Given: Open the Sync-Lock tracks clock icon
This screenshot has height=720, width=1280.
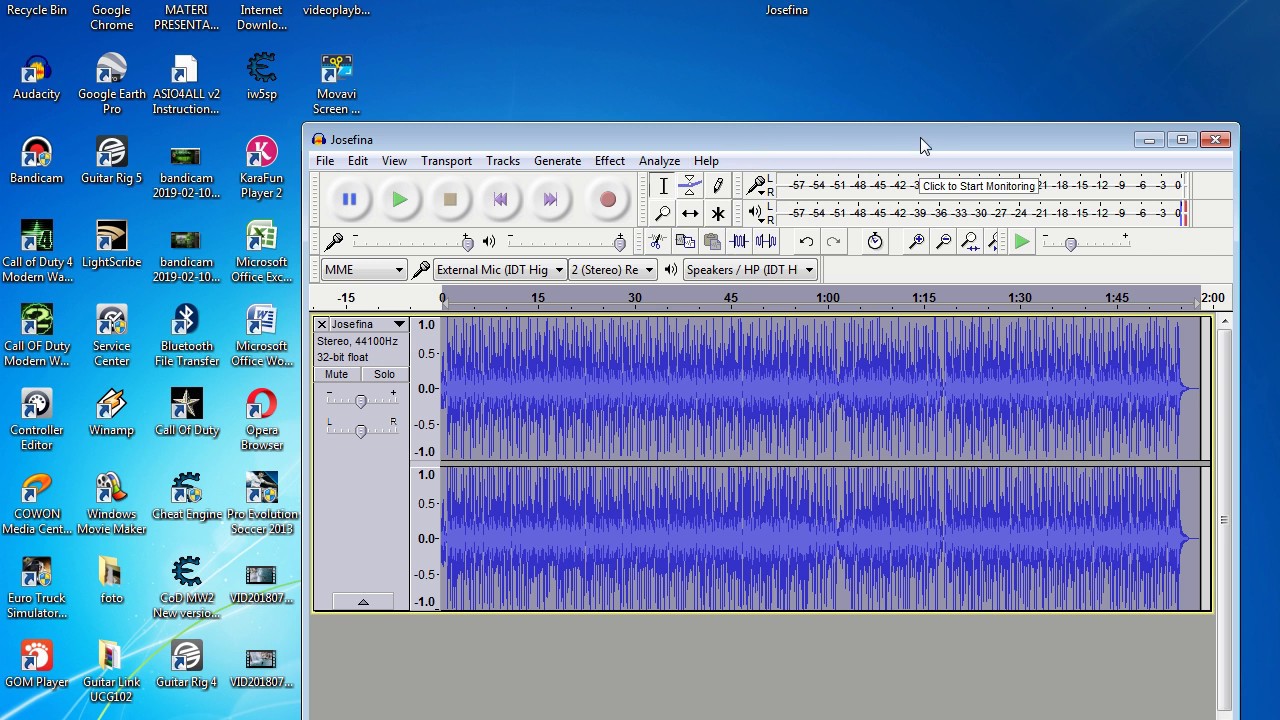Looking at the screenshot, I should click(875, 241).
